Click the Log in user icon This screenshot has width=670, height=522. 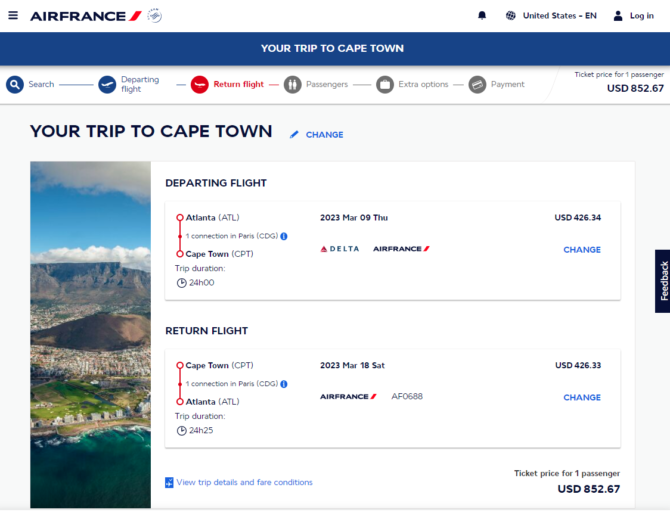click(617, 16)
